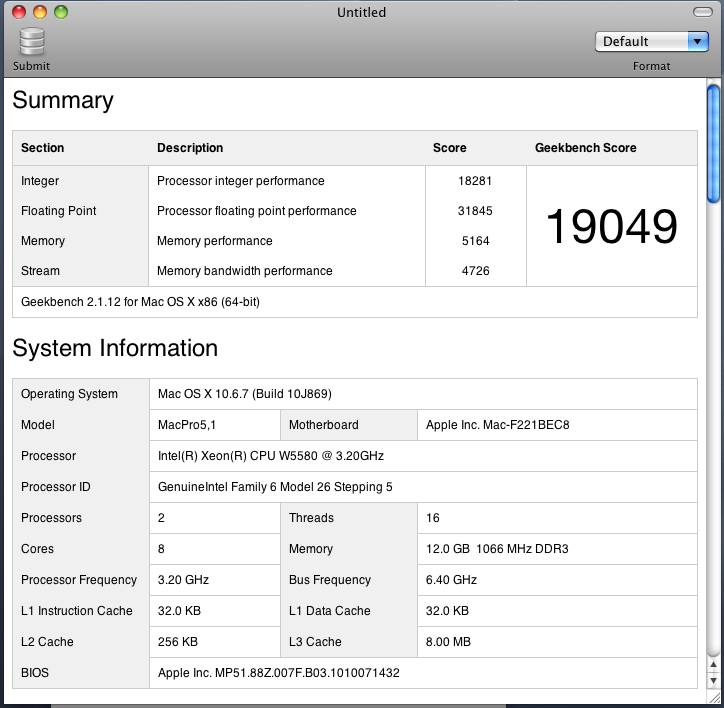Screen dimensions: 724x708
Task: Click the MacPro5,1 model value
Action: (x=187, y=424)
